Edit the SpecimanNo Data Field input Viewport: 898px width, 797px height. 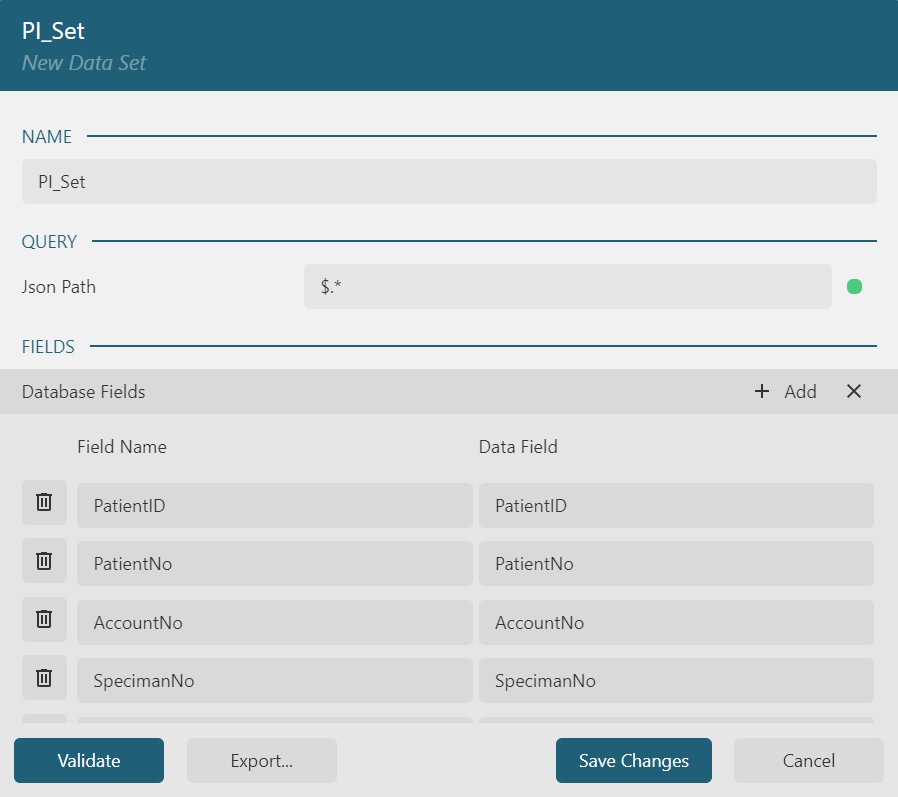pyautogui.click(x=676, y=681)
